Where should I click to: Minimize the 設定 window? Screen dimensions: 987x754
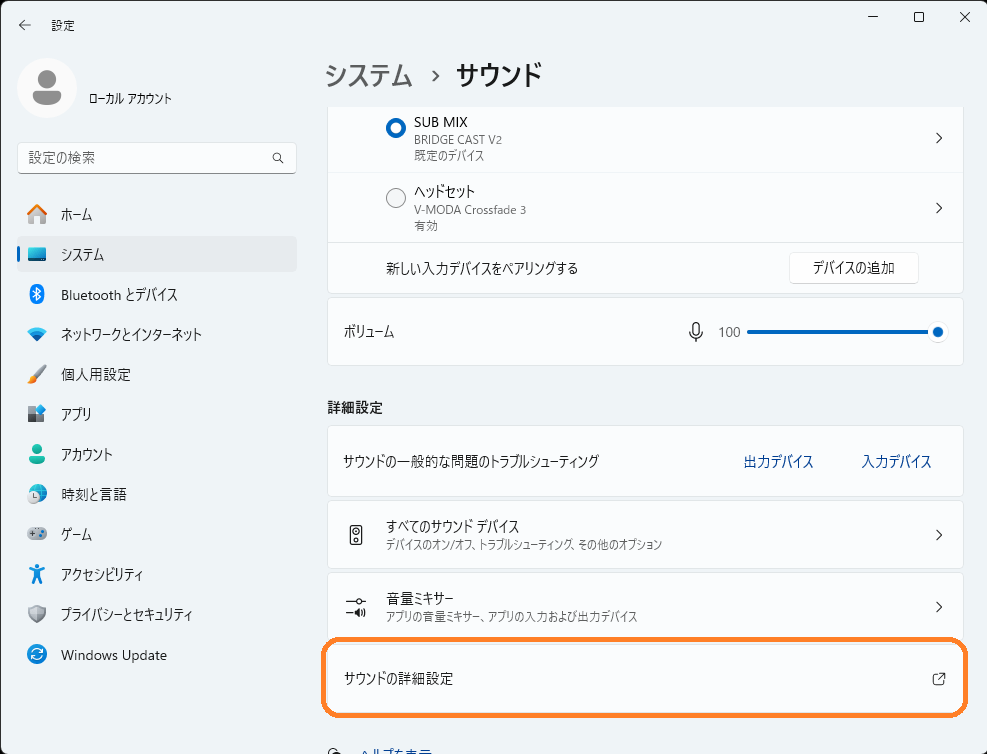click(x=872, y=17)
